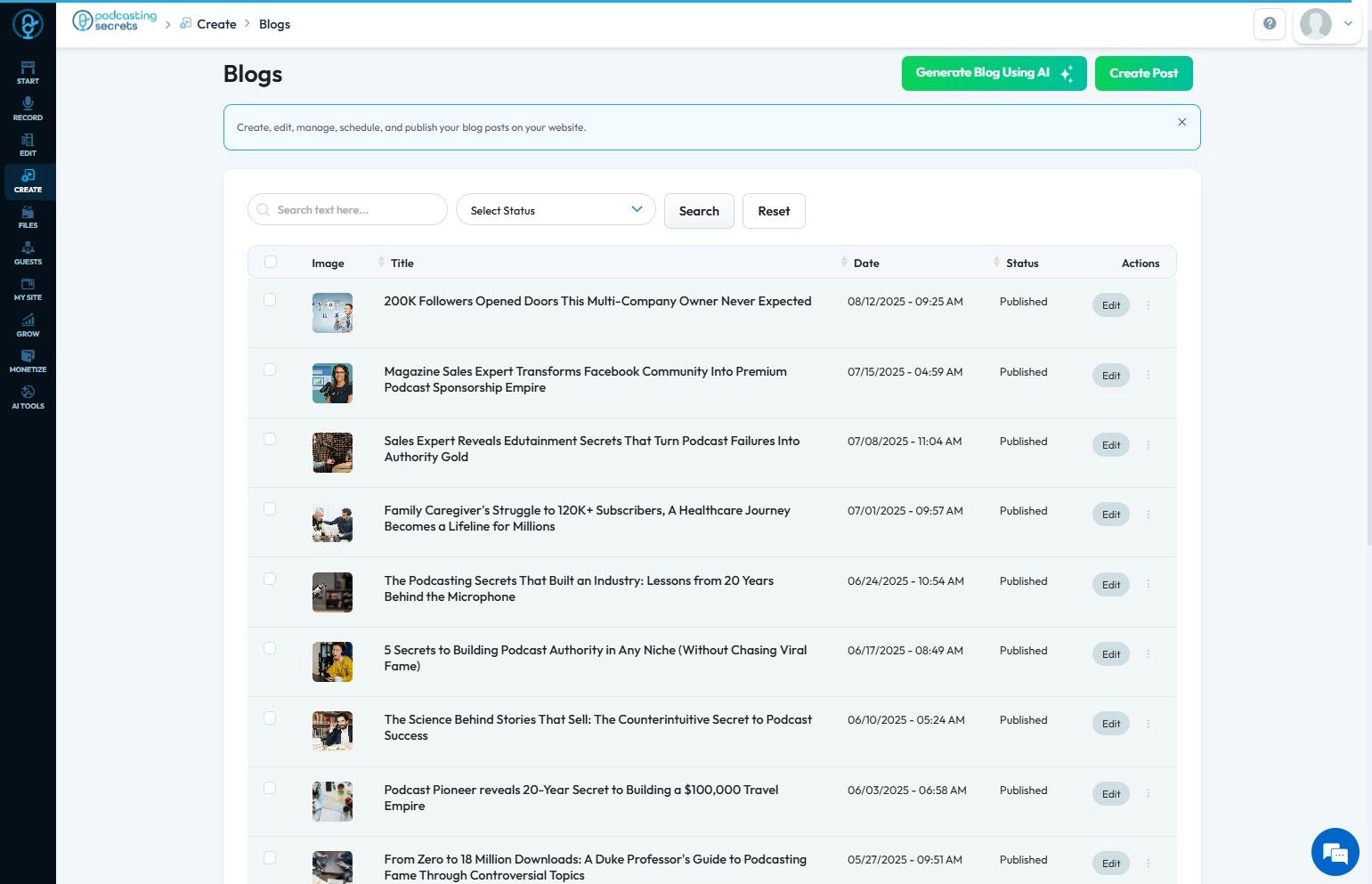This screenshot has height=884, width=1372.
Task: Open the Record section in sidebar
Action: (x=28, y=109)
